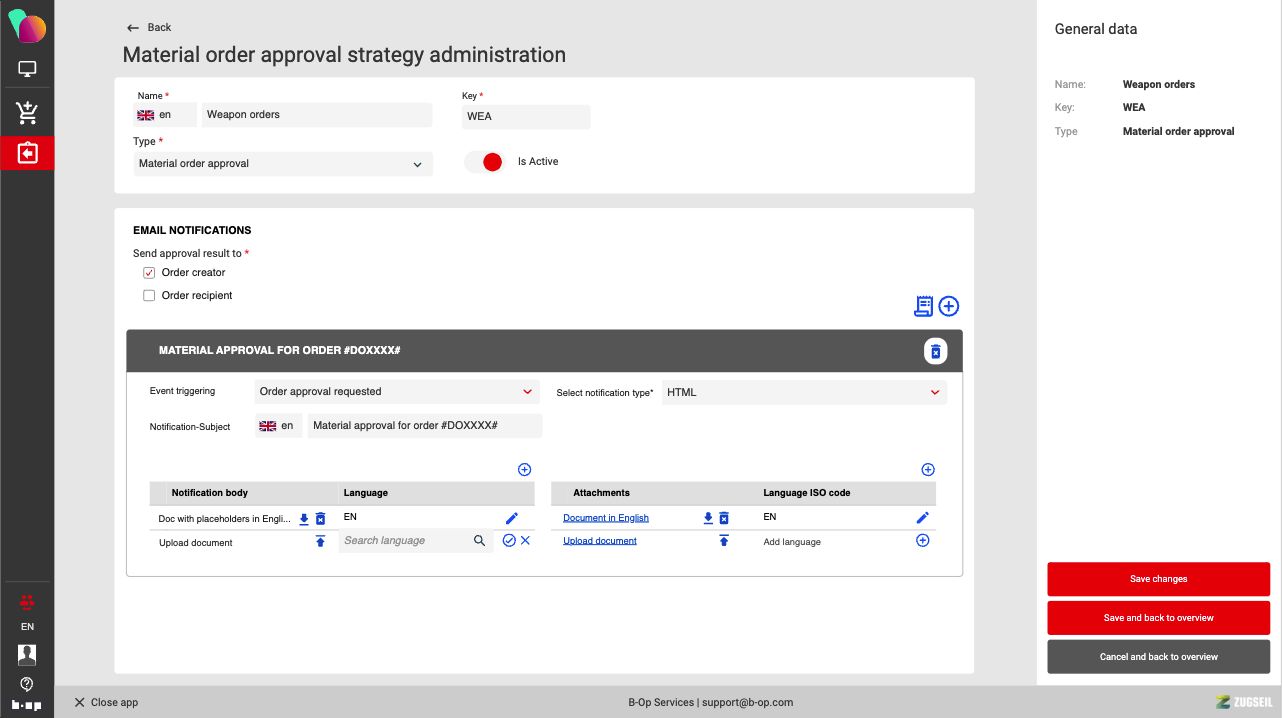The width and height of the screenshot is (1282, 718).
Task: Edit the EN attachment language with pencil
Action: point(922,518)
